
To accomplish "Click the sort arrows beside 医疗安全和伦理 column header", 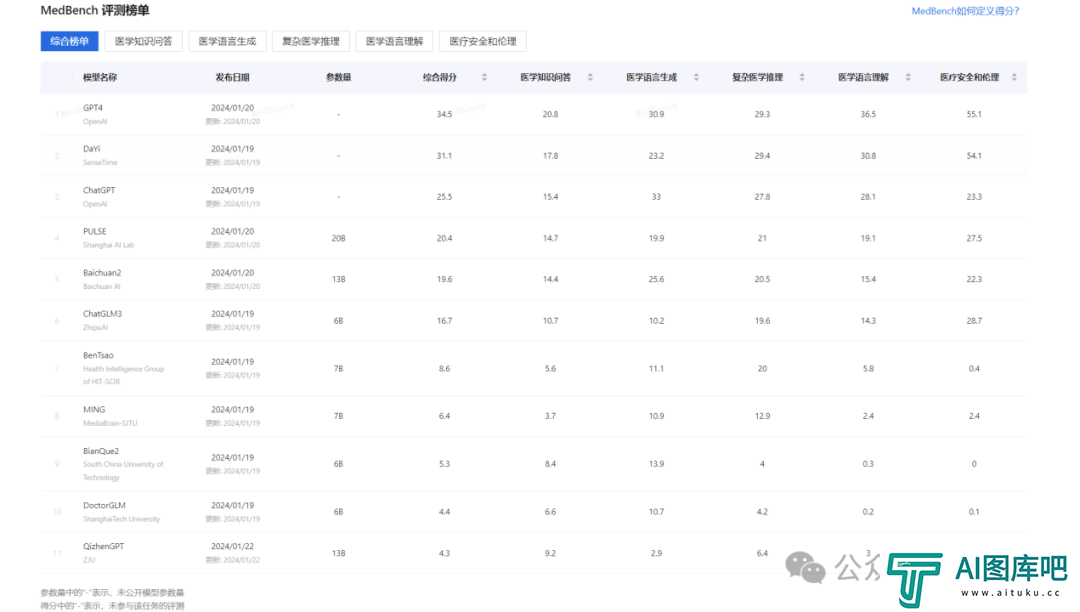I will pyautogui.click(x=1015, y=77).
